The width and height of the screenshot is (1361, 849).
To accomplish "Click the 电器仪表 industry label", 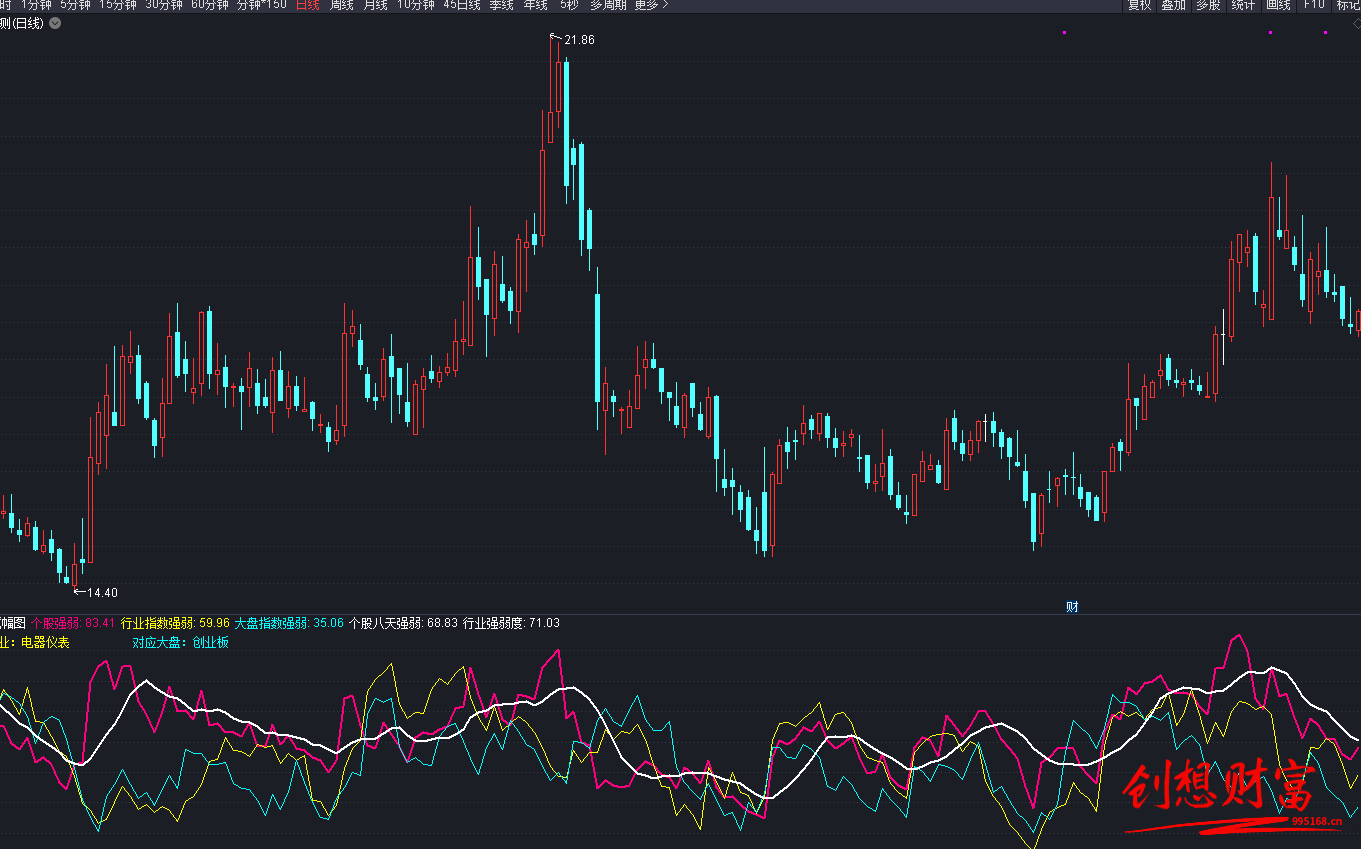I will click(x=45, y=643).
